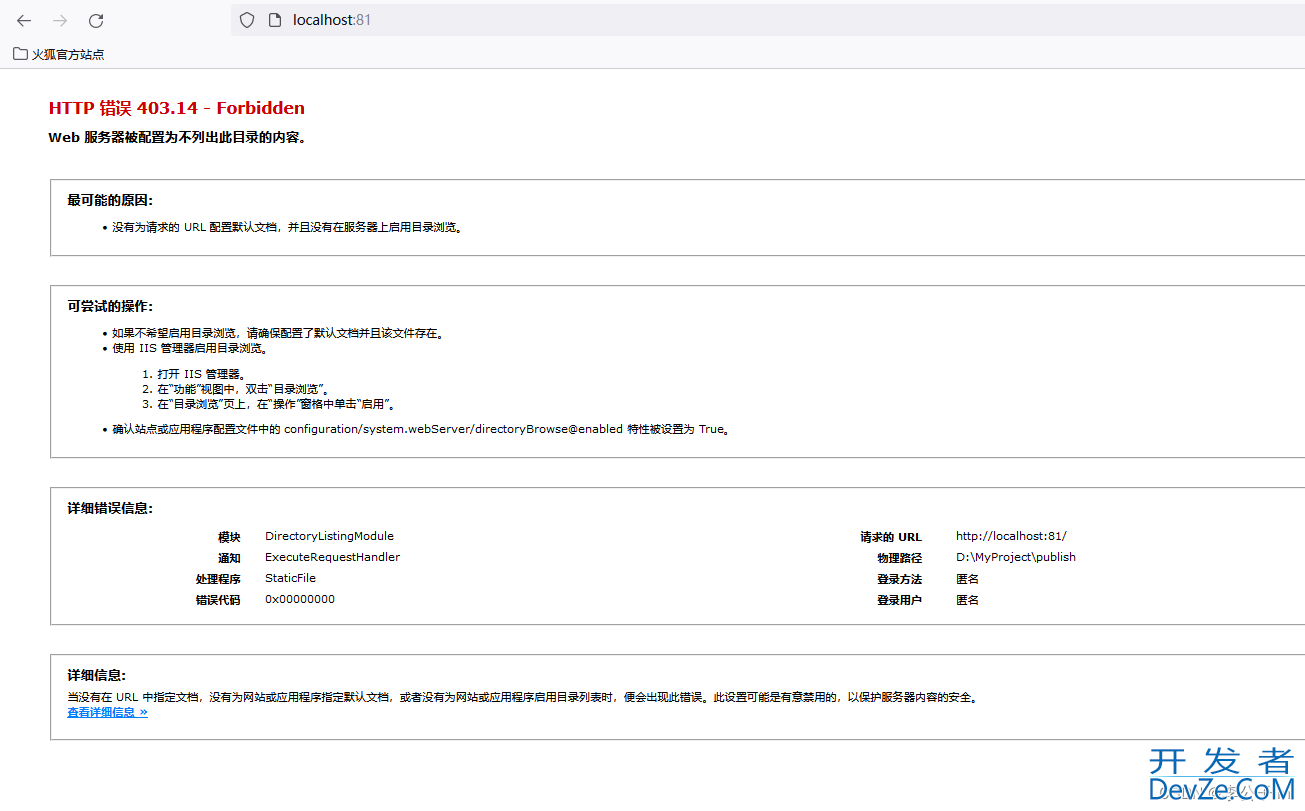Image resolution: width=1305 pixels, height=811 pixels.
Task: Select the DirectoryListingModule value
Action: pyautogui.click(x=330, y=537)
